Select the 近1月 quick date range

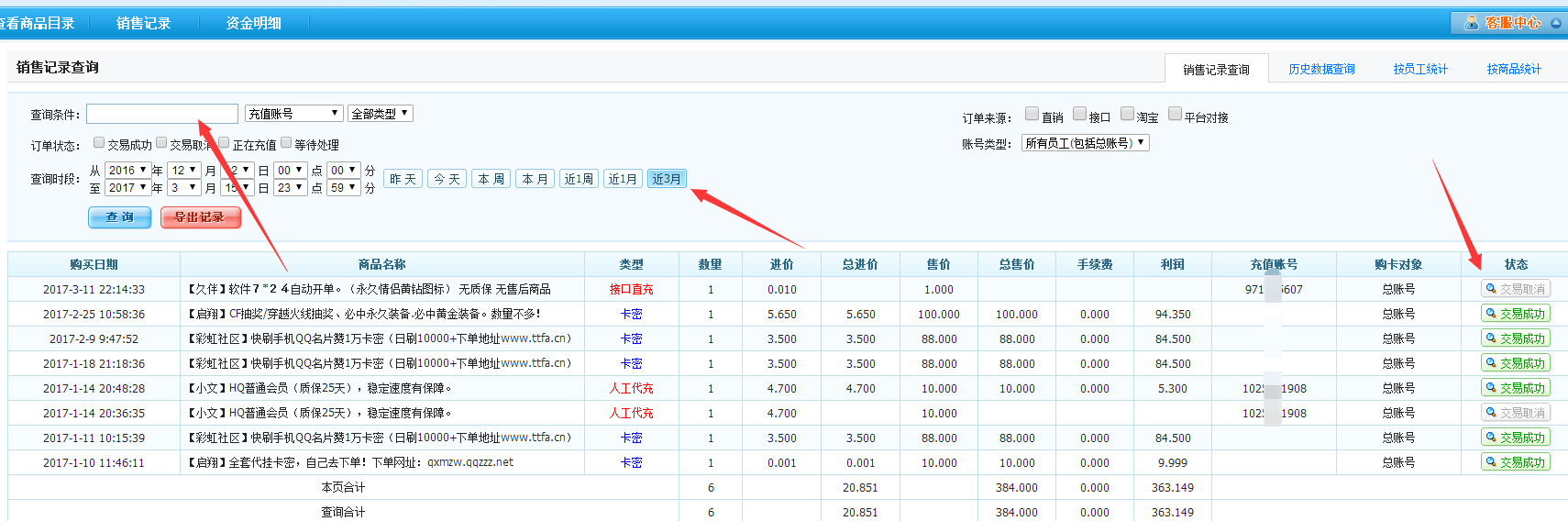click(623, 179)
